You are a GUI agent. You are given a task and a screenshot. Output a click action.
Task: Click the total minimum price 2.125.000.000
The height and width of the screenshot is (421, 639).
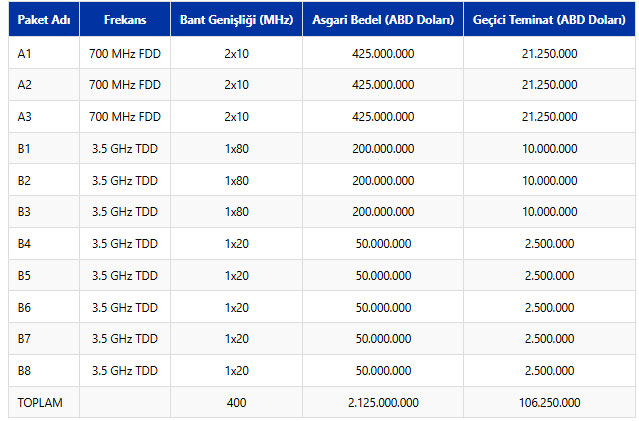coord(383,403)
